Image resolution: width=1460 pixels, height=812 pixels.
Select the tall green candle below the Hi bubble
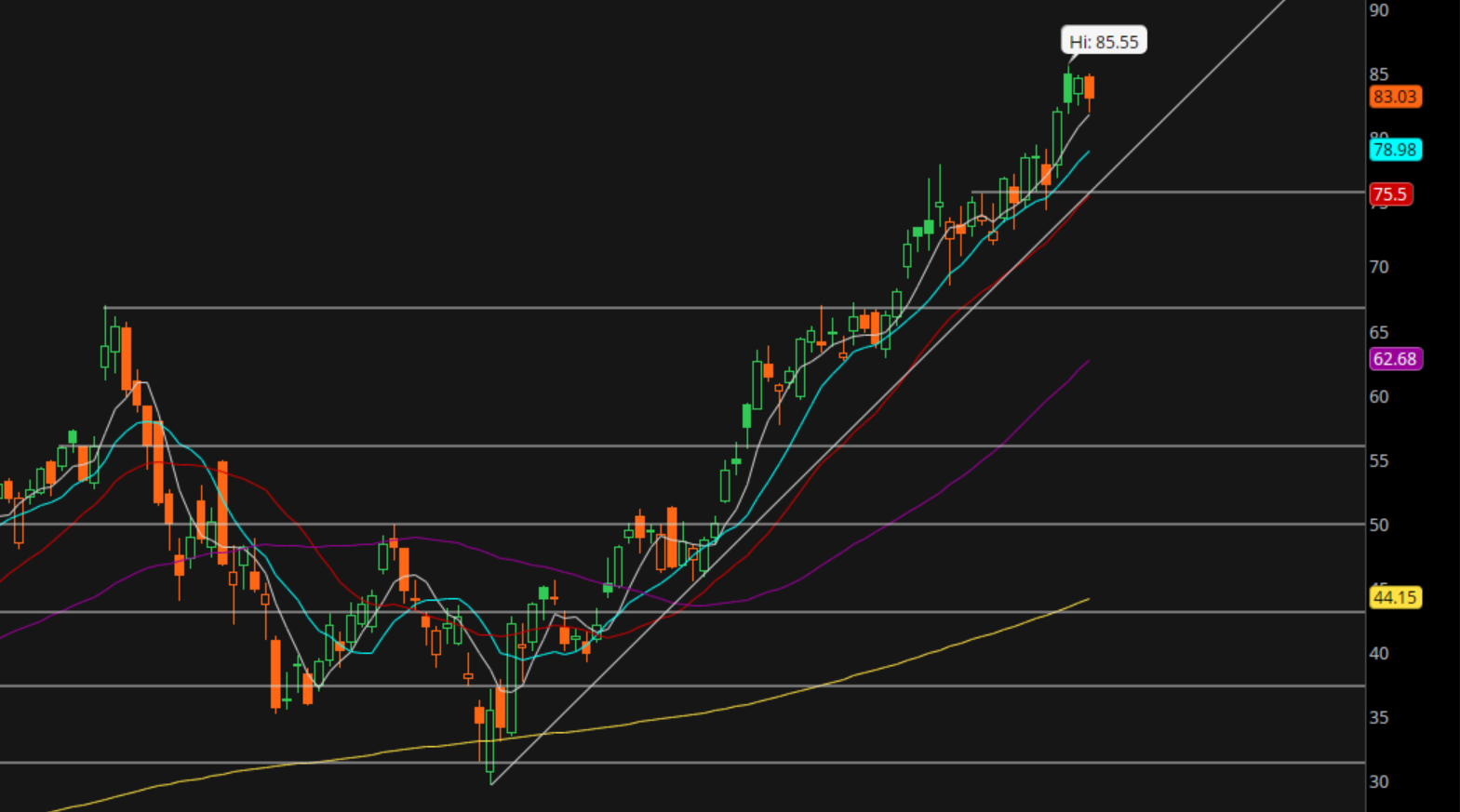[1068, 88]
